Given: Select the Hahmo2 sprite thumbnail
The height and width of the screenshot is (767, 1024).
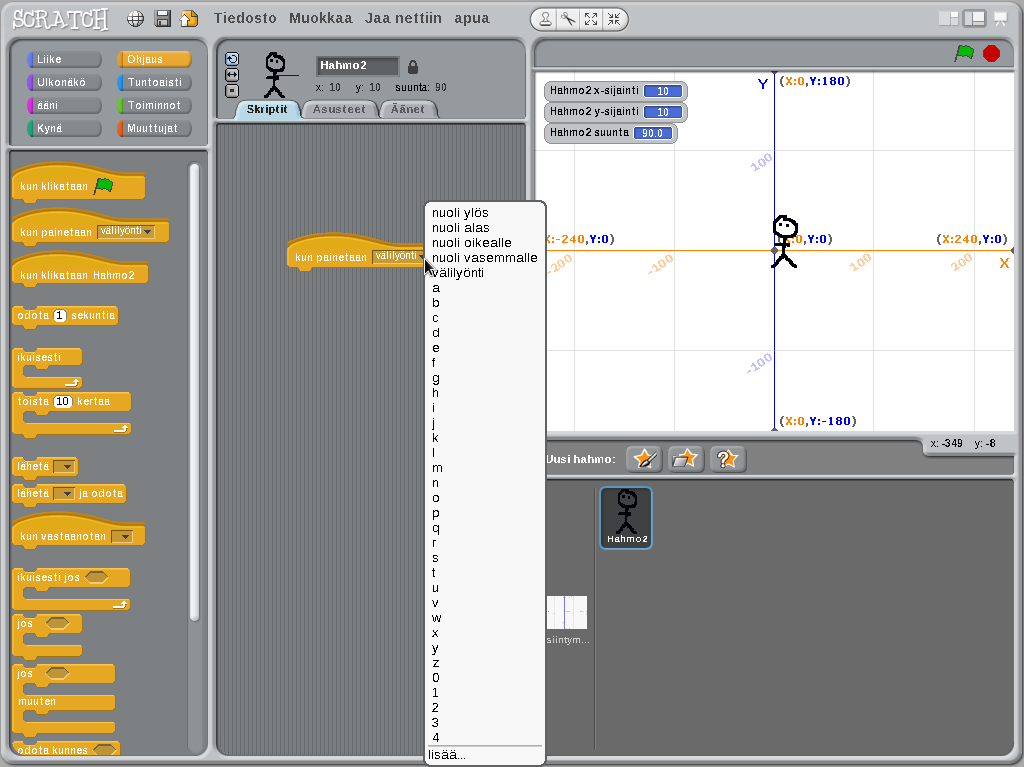Looking at the screenshot, I should tap(626, 517).
